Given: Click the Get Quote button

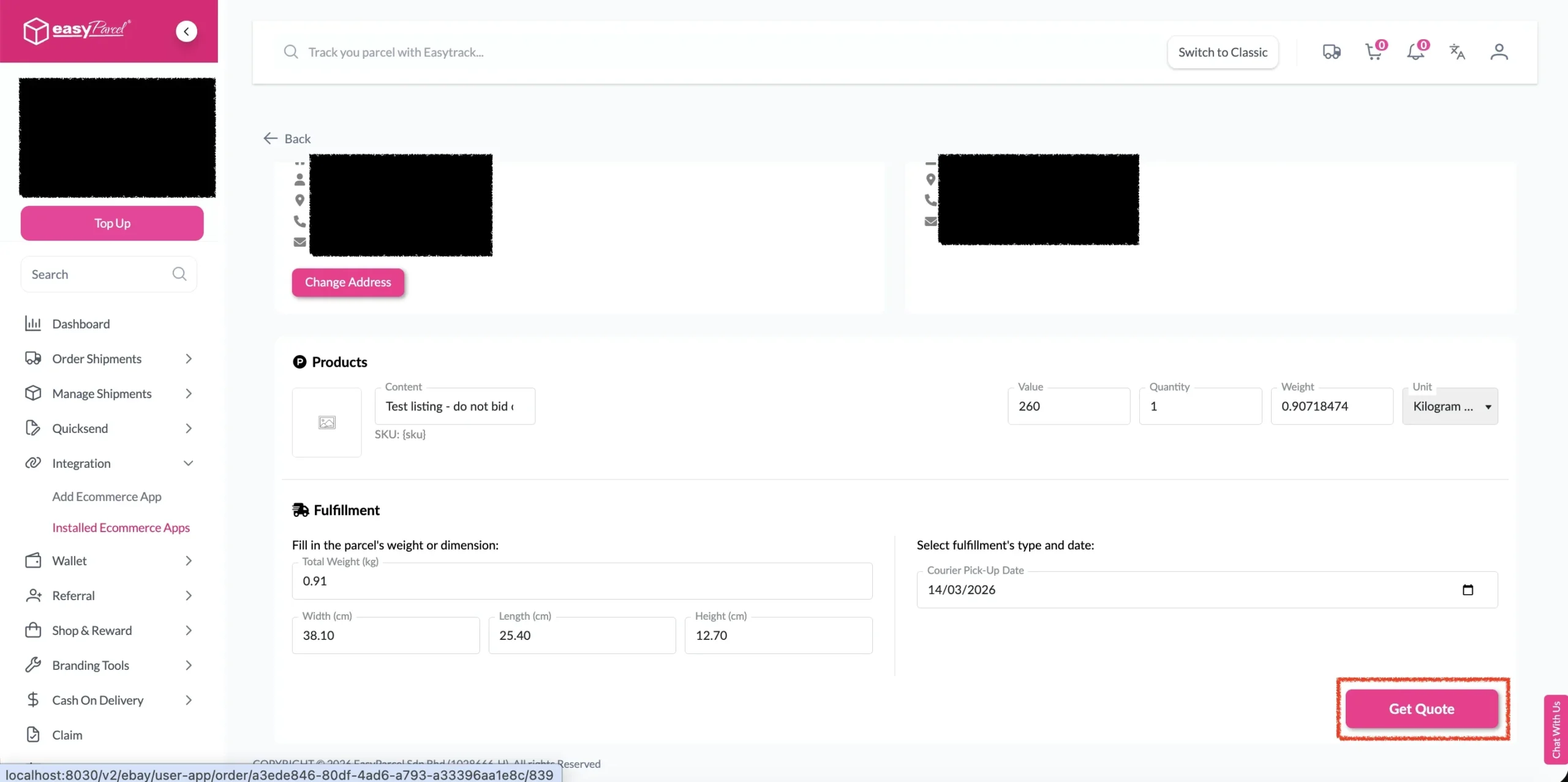Looking at the screenshot, I should coord(1421,709).
